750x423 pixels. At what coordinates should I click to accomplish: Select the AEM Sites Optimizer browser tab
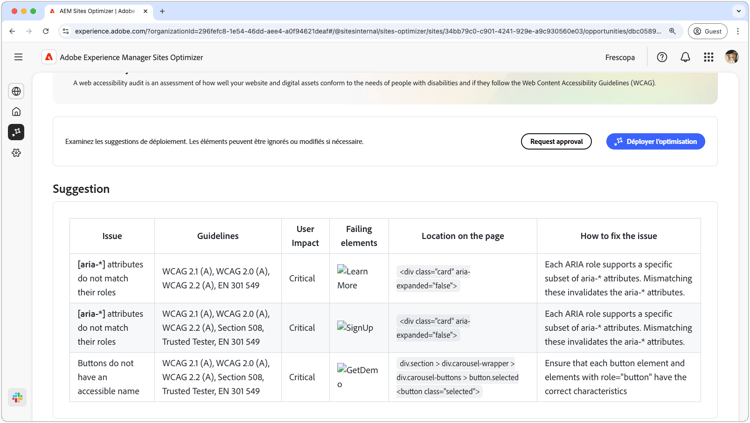[96, 11]
